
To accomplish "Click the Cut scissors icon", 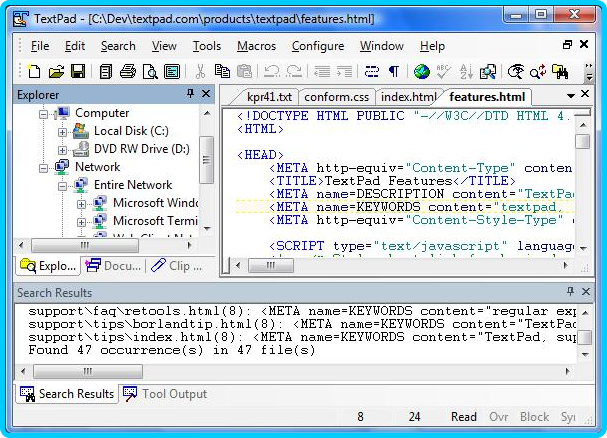I will [200, 71].
